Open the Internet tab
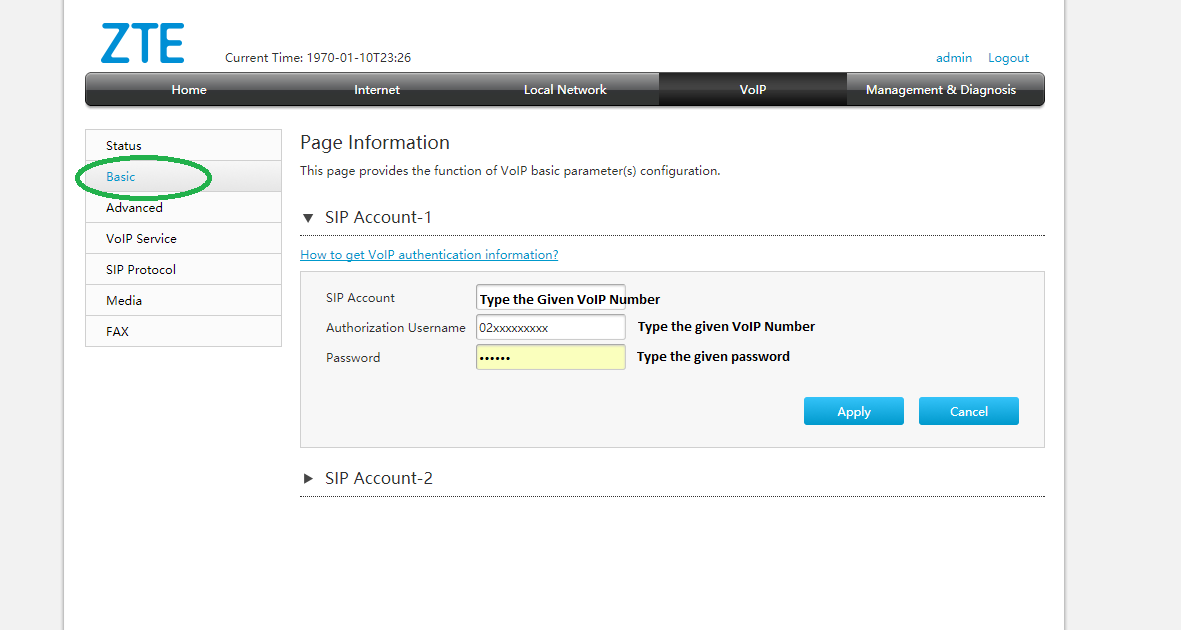This screenshot has width=1181, height=630. (x=377, y=90)
